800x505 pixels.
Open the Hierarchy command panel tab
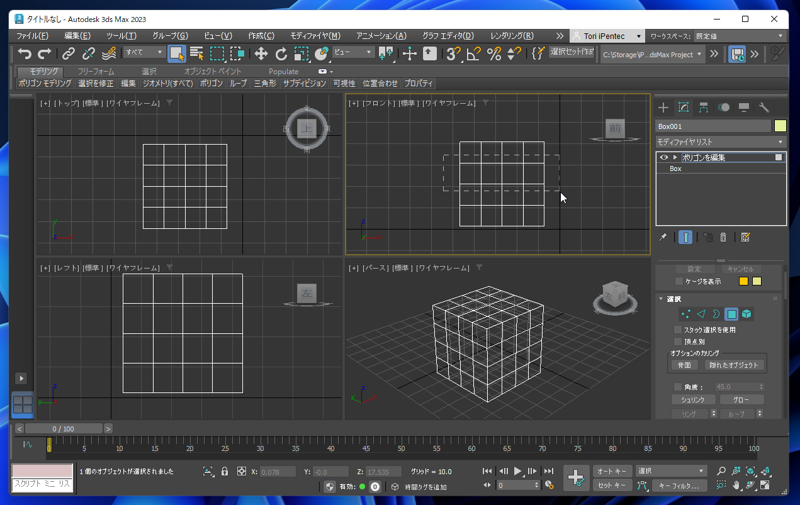coord(704,107)
